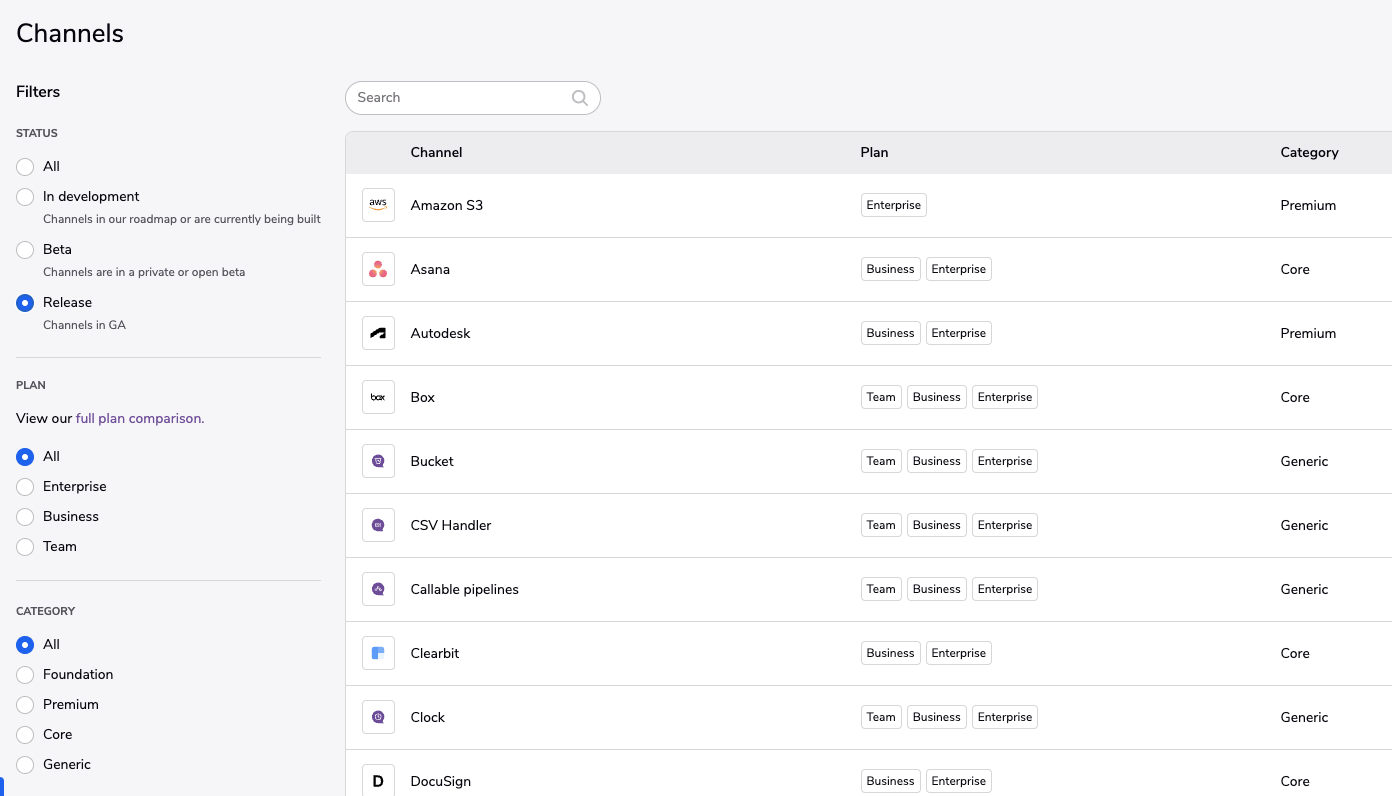Click the Team tag in Callable pipelines row
Viewport: 1392px width, 796px height.
pyautogui.click(x=881, y=589)
